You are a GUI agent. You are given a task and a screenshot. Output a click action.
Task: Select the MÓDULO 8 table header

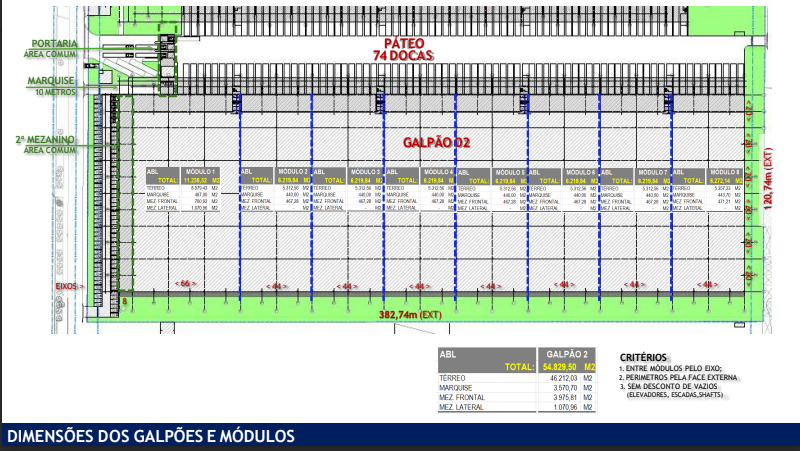pos(725,172)
